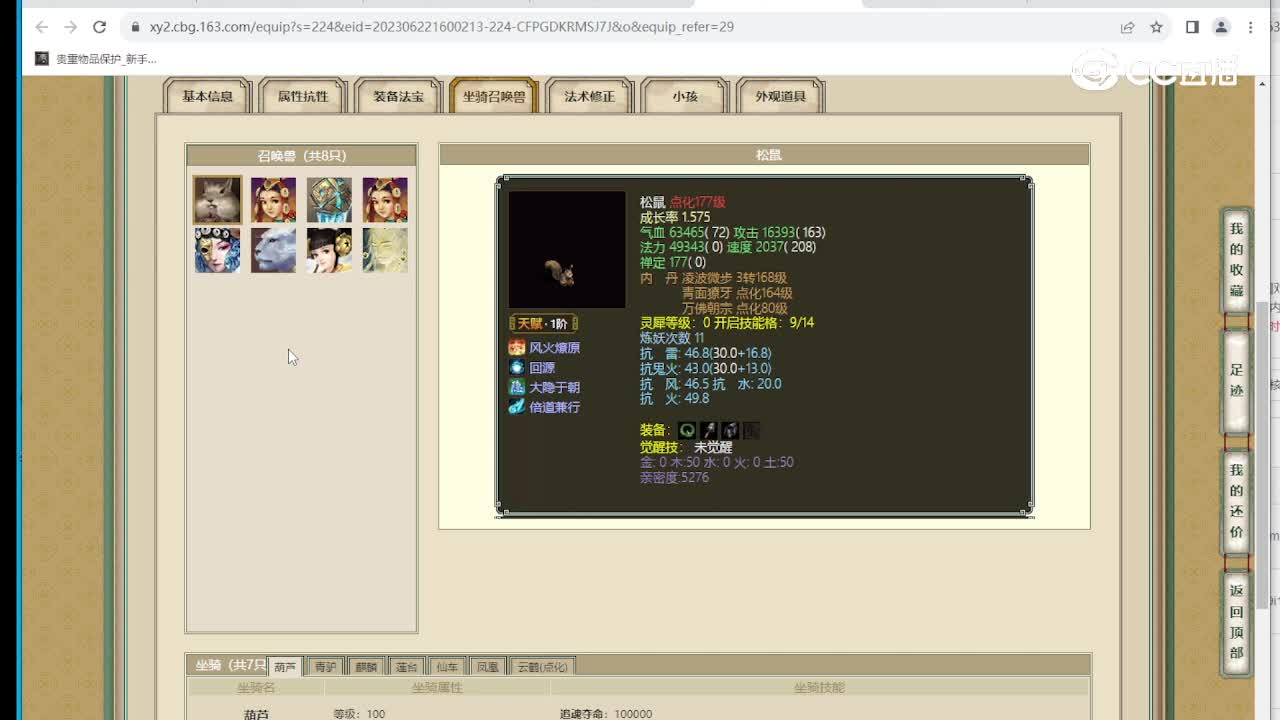Click the green ring equipment icon

(x=687, y=430)
